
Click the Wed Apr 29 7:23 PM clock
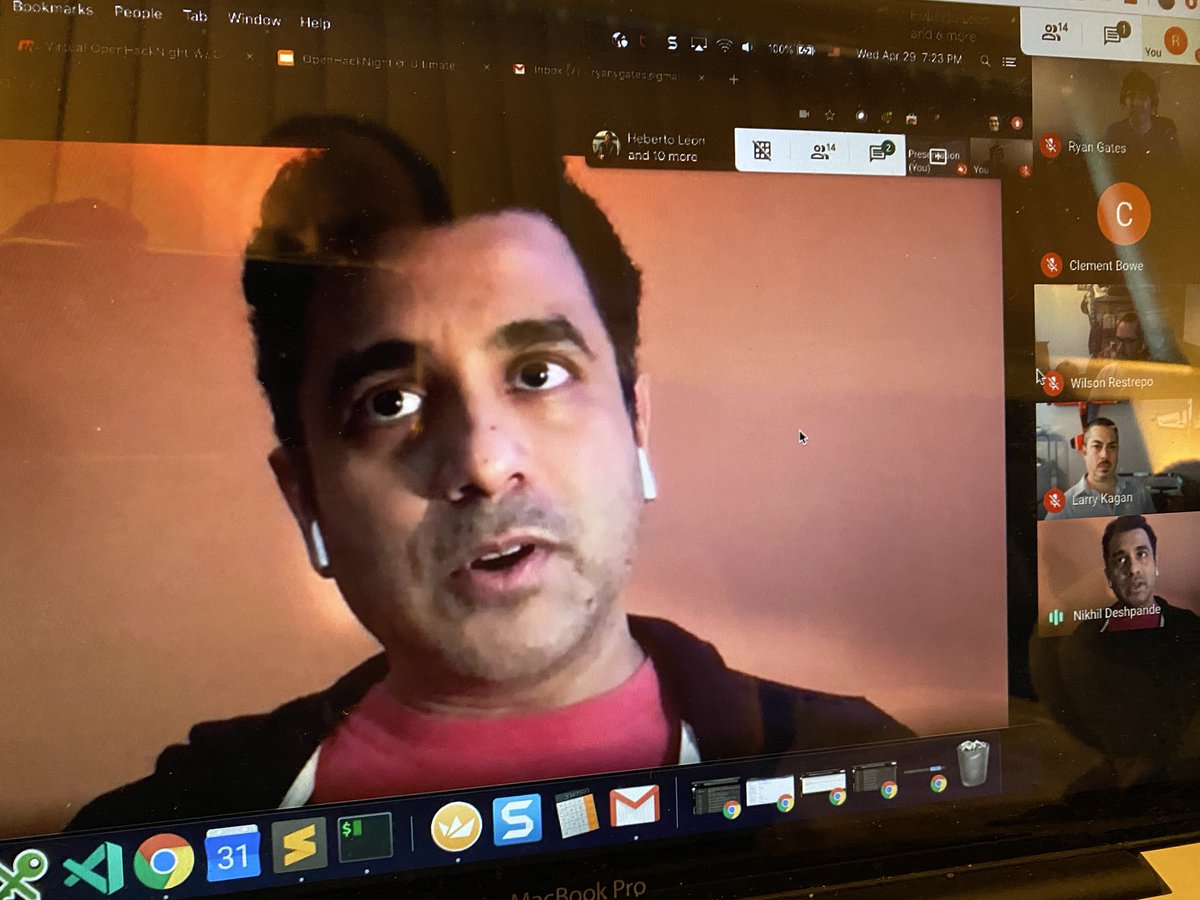pyautogui.click(x=908, y=56)
